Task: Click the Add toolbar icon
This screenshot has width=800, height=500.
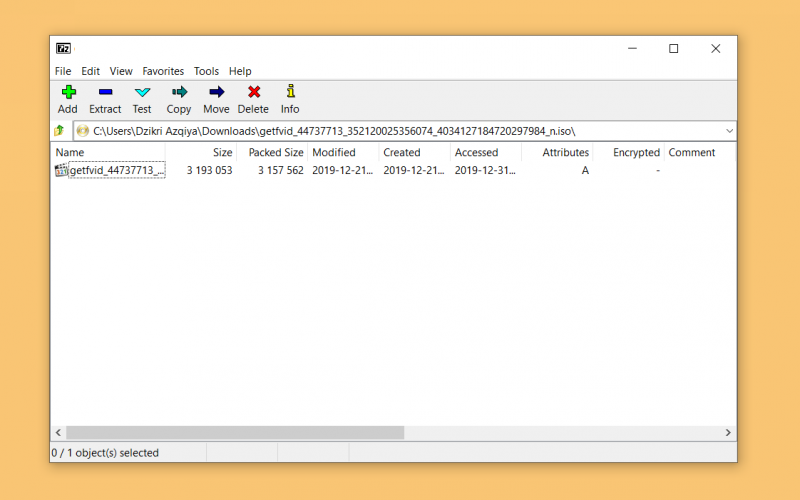Action: tap(68, 92)
